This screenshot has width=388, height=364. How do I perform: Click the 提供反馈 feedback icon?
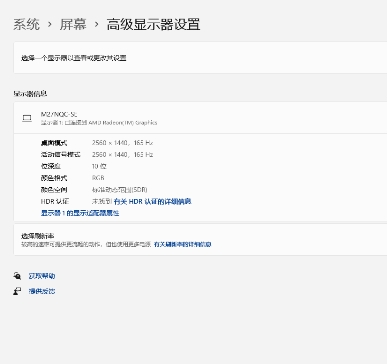[17, 291]
